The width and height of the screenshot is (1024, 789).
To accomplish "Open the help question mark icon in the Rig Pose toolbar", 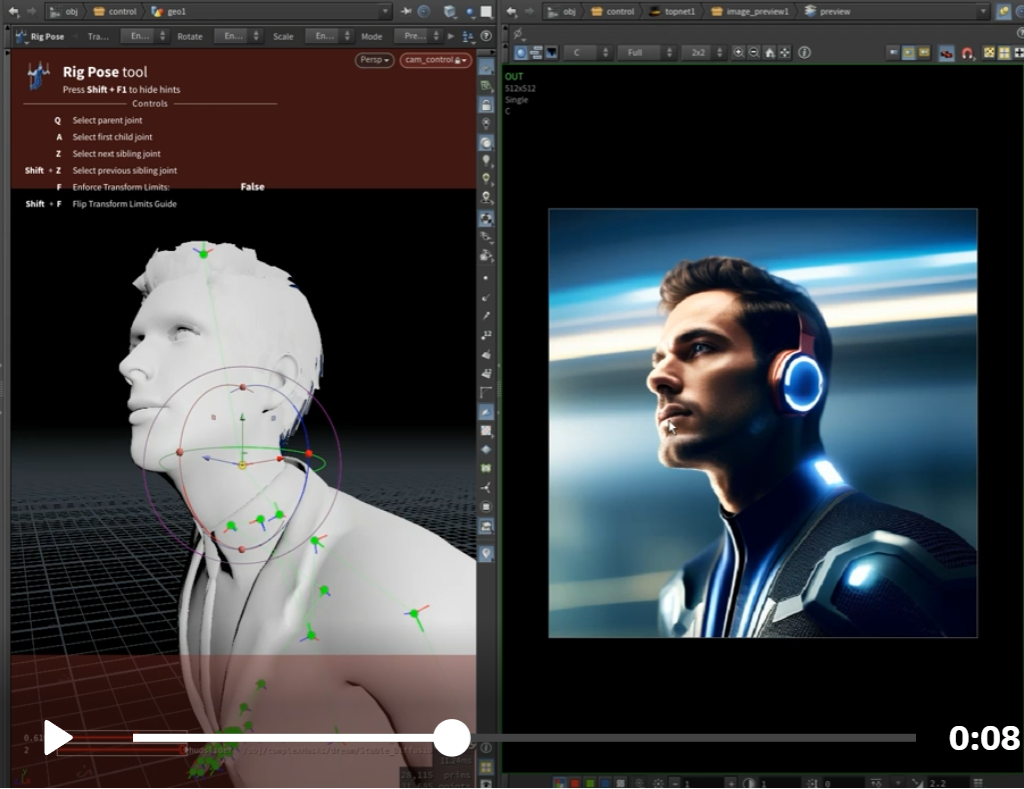I will pyautogui.click(x=487, y=36).
